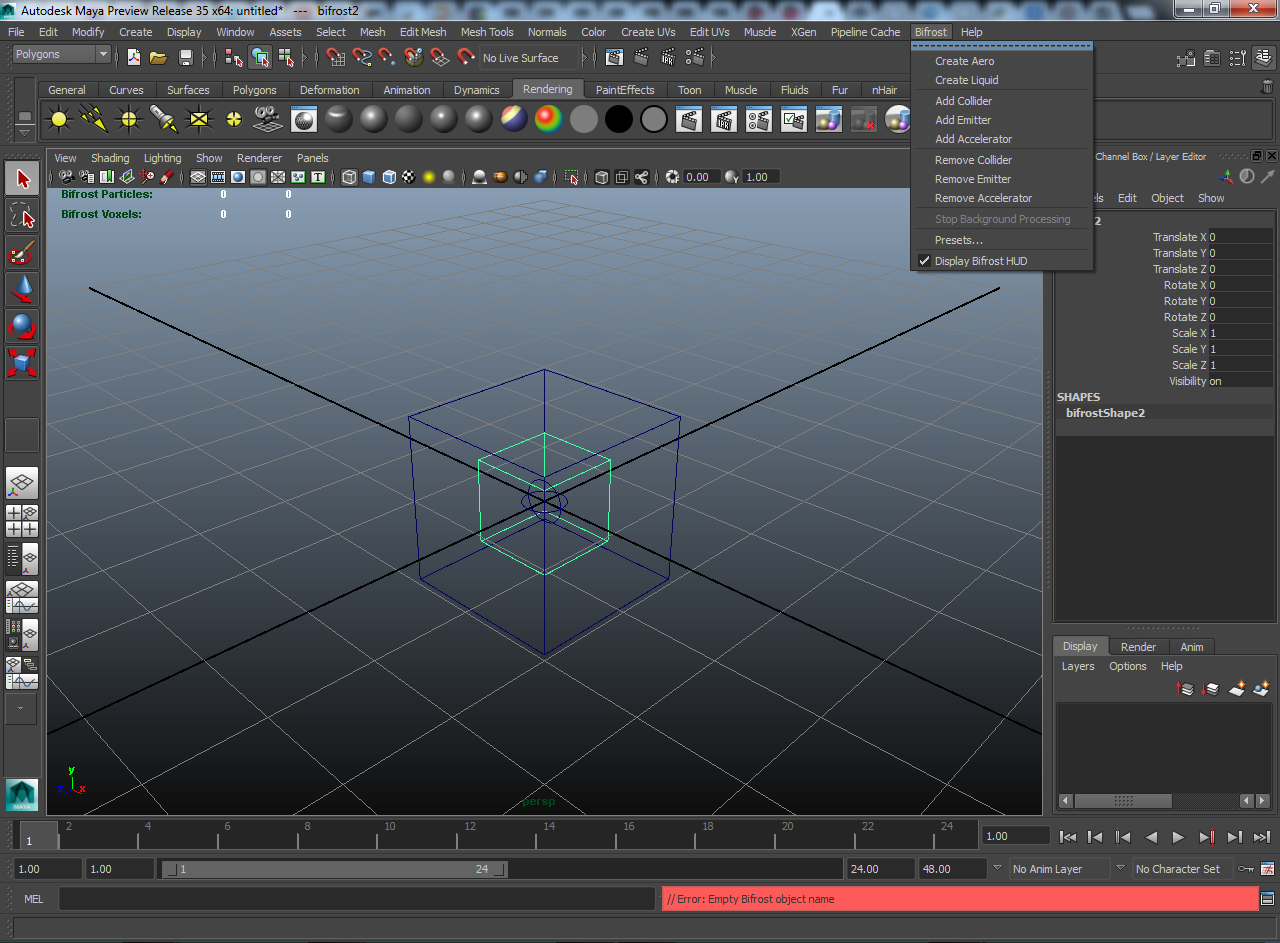1280x943 pixels.
Task: Click the Add Emitter menu entry
Action: [962, 120]
